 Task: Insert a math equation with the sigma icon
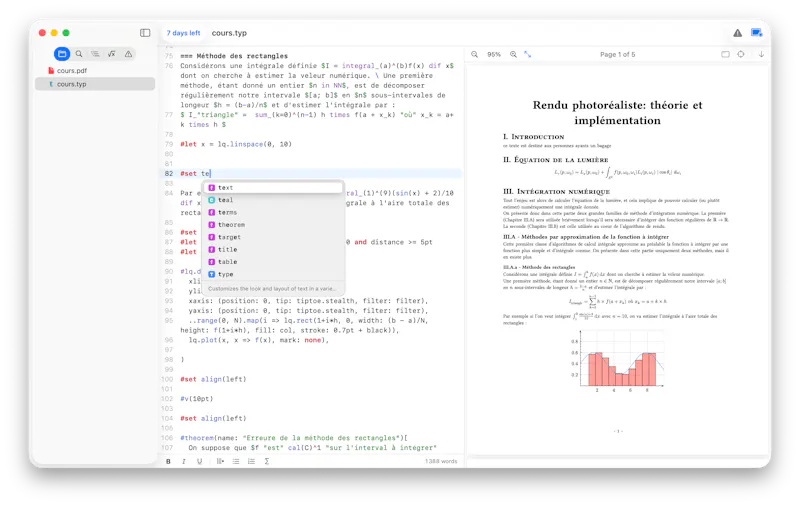pos(267,461)
